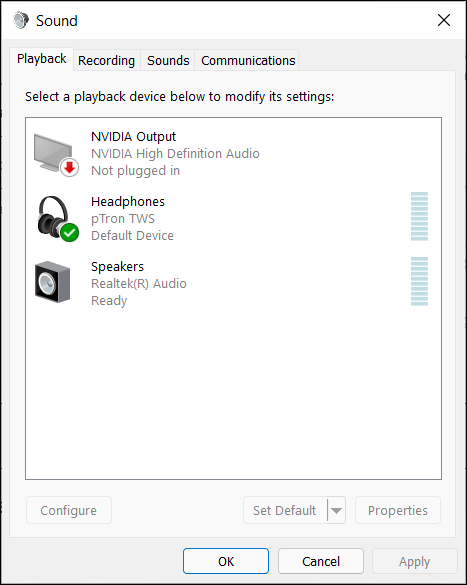
Task: Cancel the Sound dialog
Action: coord(321,561)
